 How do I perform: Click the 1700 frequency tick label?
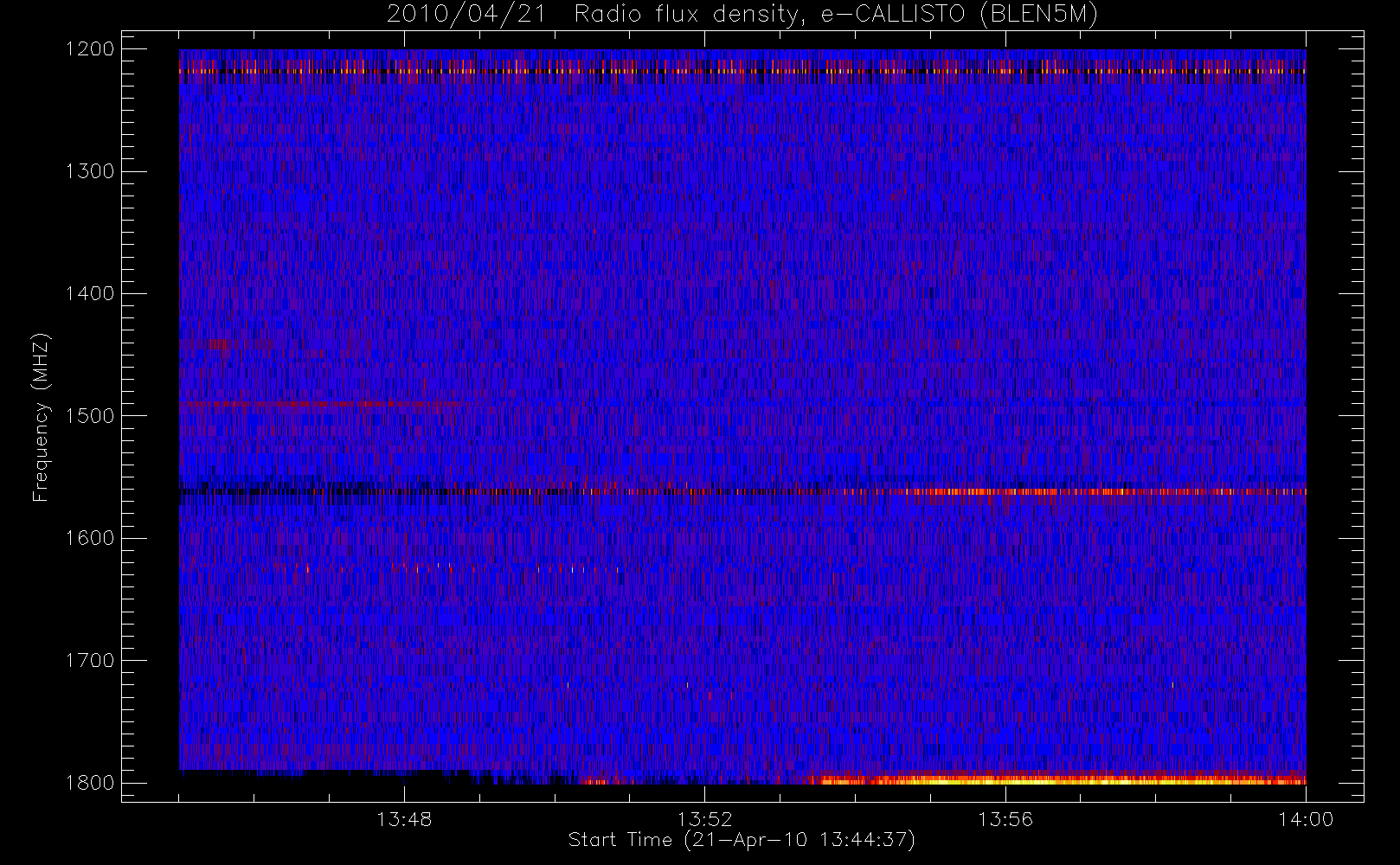[x=90, y=660]
